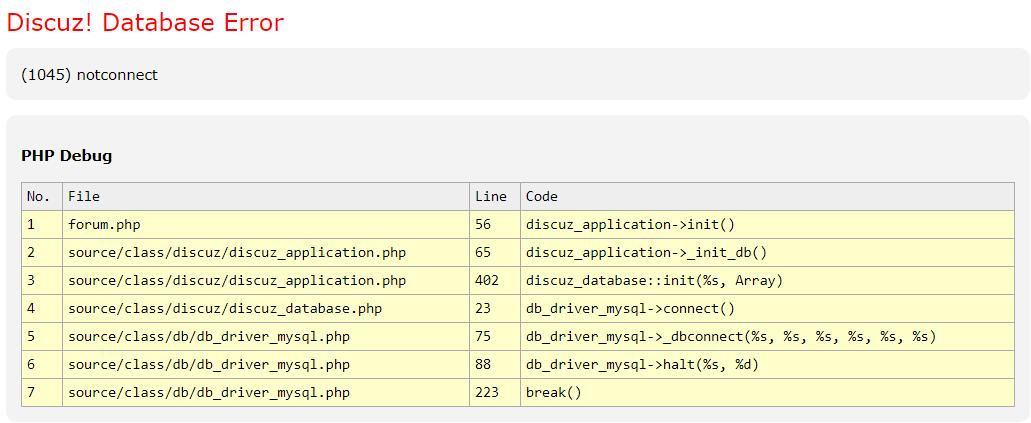The height and width of the screenshot is (423, 1031).
Task: Click row number "2" in No. column
Action: tap(42, 253)
